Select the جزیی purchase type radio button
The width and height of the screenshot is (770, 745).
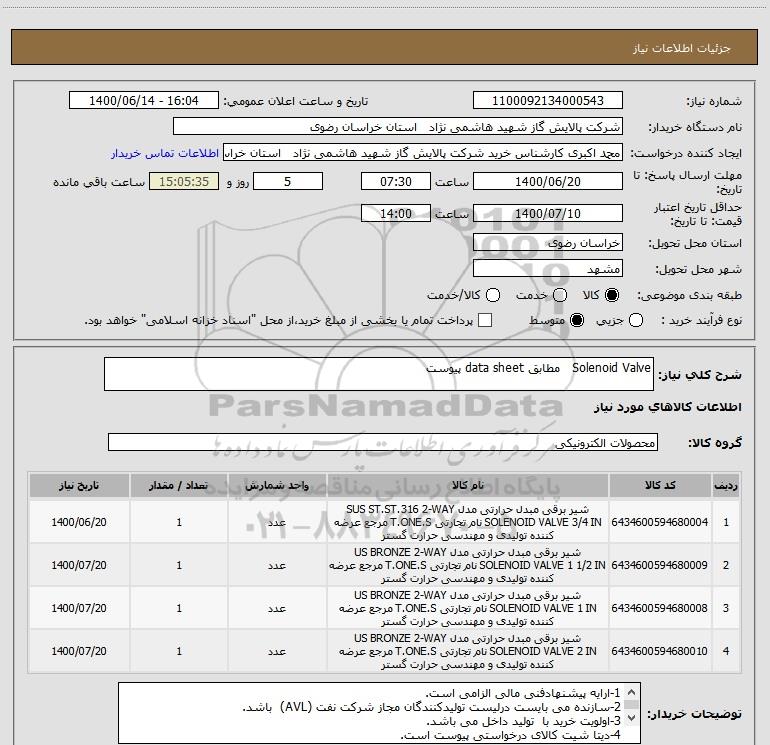[x=636, y=320]
